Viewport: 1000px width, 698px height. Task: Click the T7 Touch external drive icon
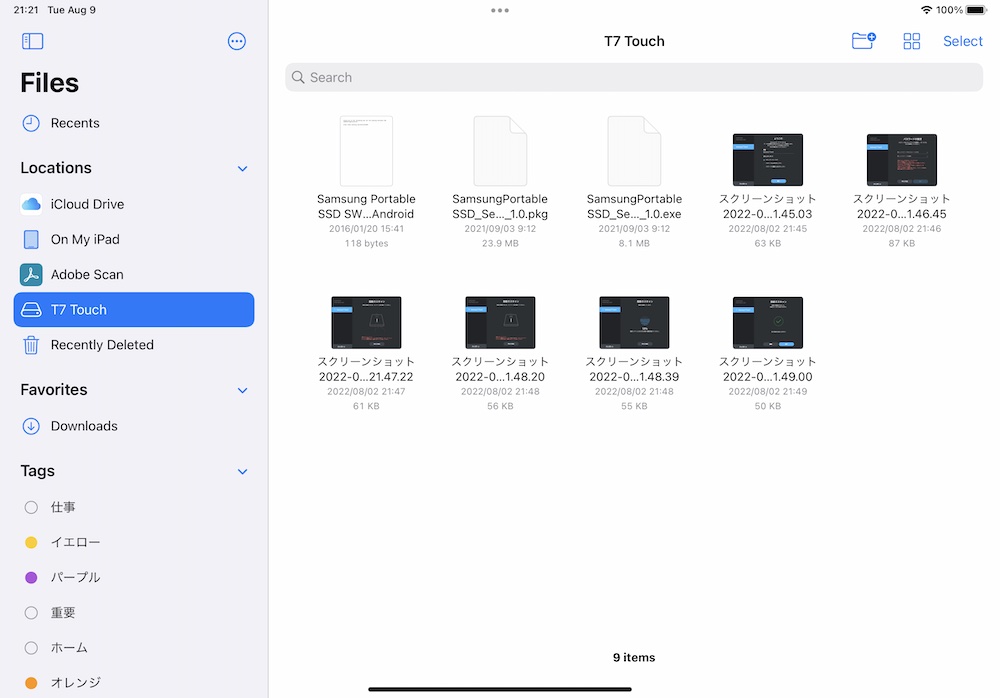[x=31, y=309]
